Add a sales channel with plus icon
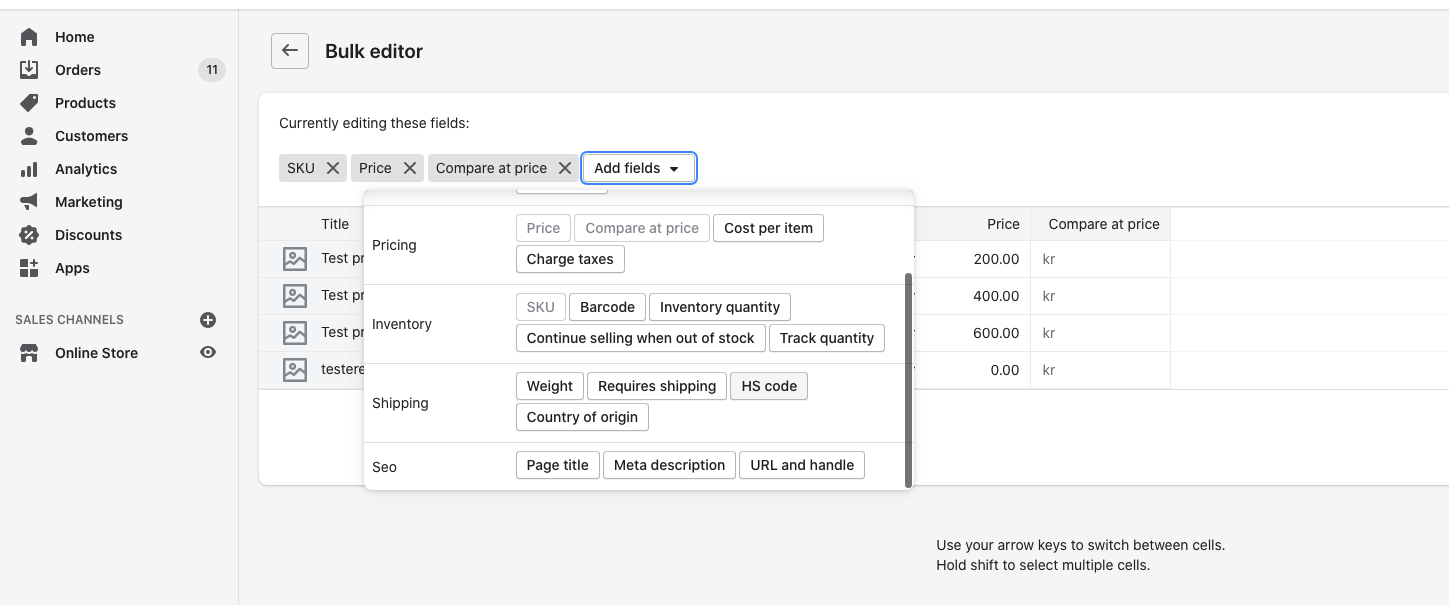Viewport: 1449px width, 605px height. click(208, 320)
